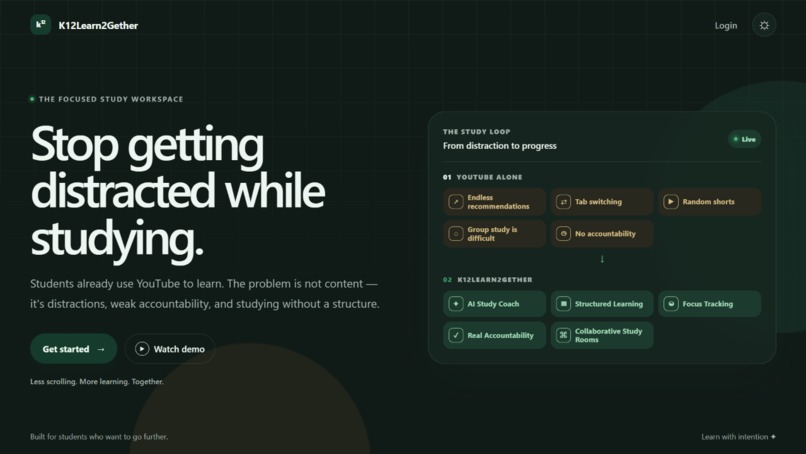806x454 pixels.
Task: Click the arrow in Get started button
Action: (101, 349)
